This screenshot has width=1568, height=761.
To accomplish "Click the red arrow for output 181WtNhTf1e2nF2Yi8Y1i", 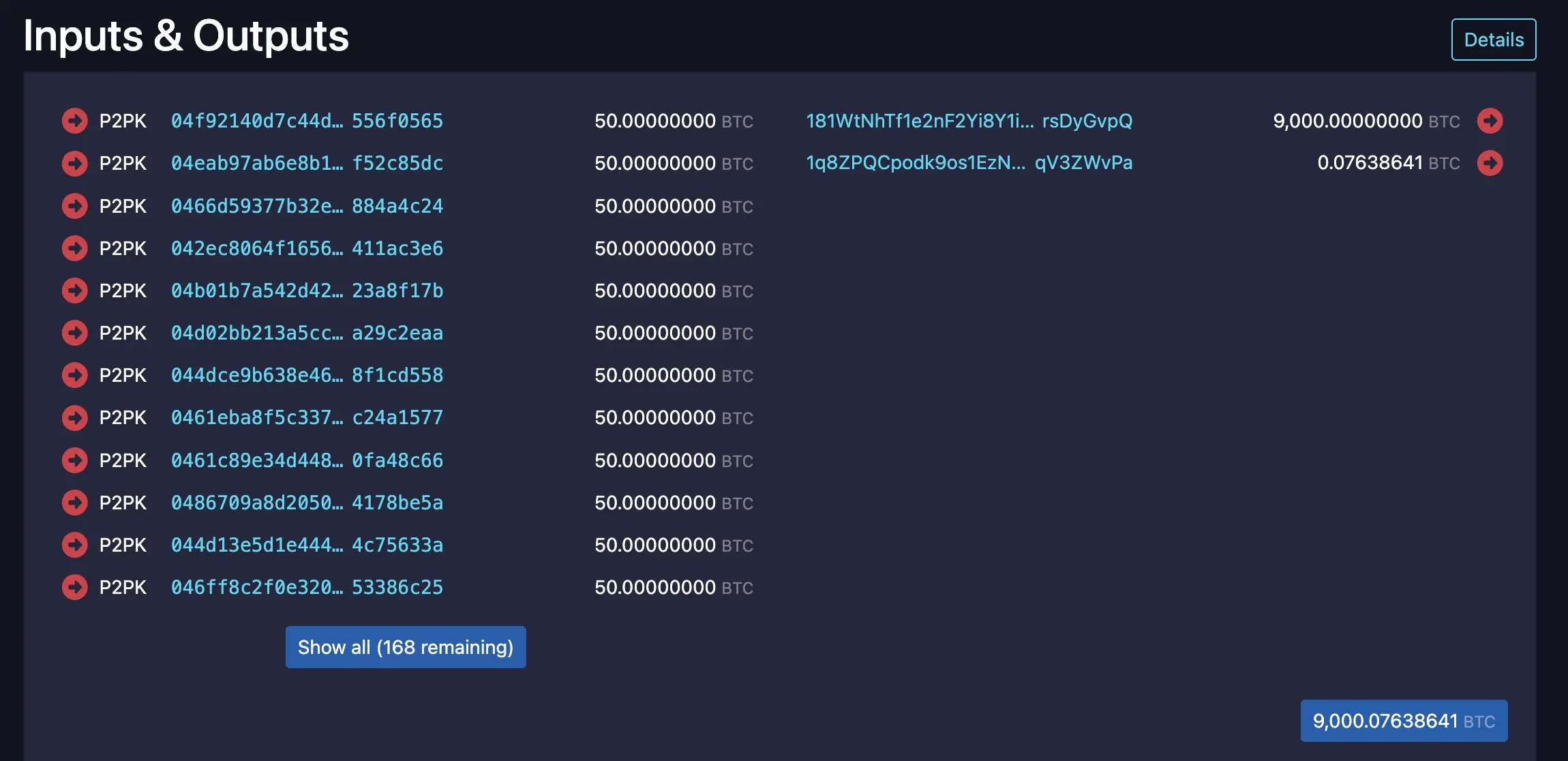I will pyautogui.click(x=1492, y=121).
